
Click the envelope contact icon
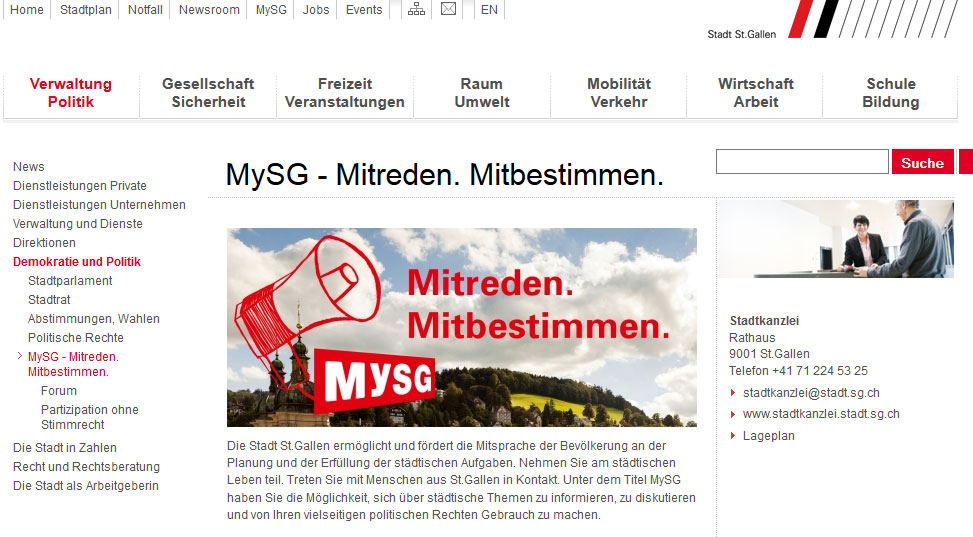click(449, 9)
